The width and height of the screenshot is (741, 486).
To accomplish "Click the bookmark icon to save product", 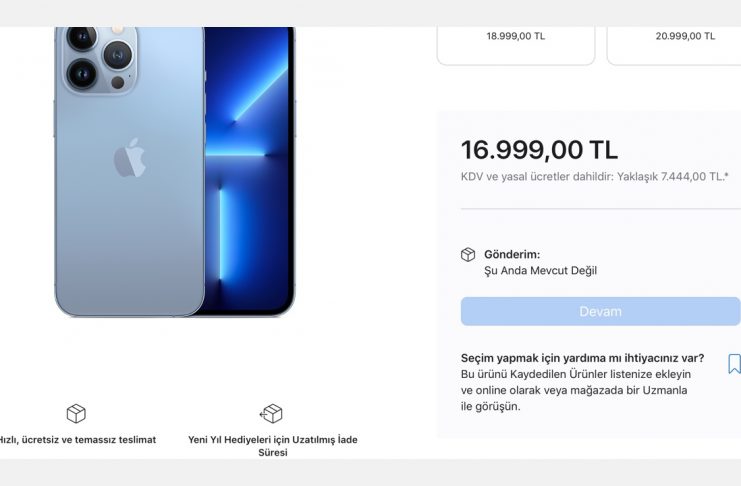I will click(x=734, y=364).
